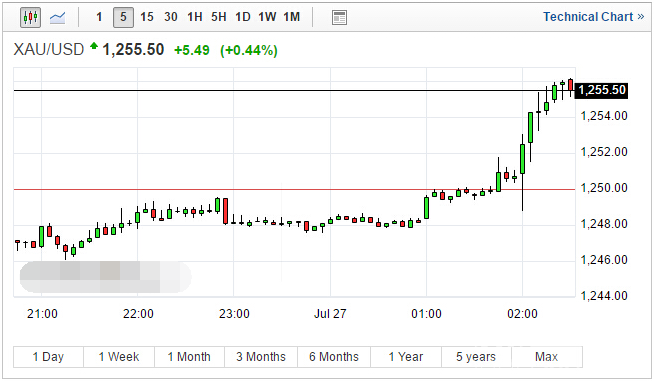Screen dimensions: 654x382
Task: Select the 1D interval
Action: click(243, 17)
